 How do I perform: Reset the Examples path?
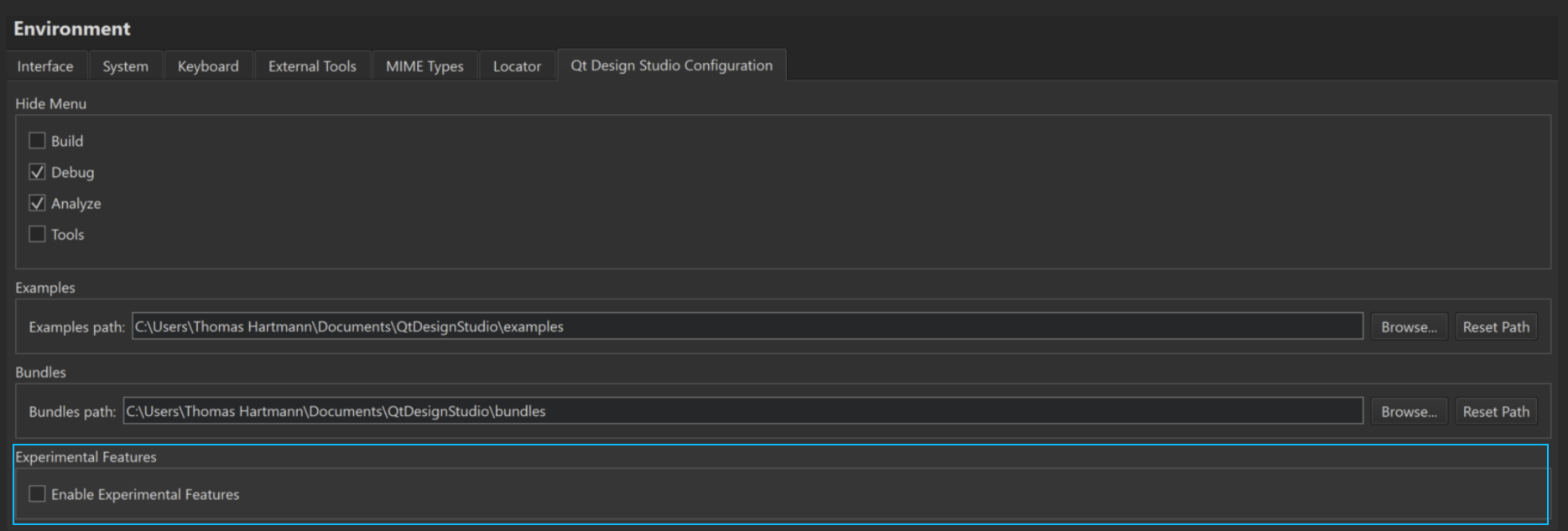tap(1496, 327)
